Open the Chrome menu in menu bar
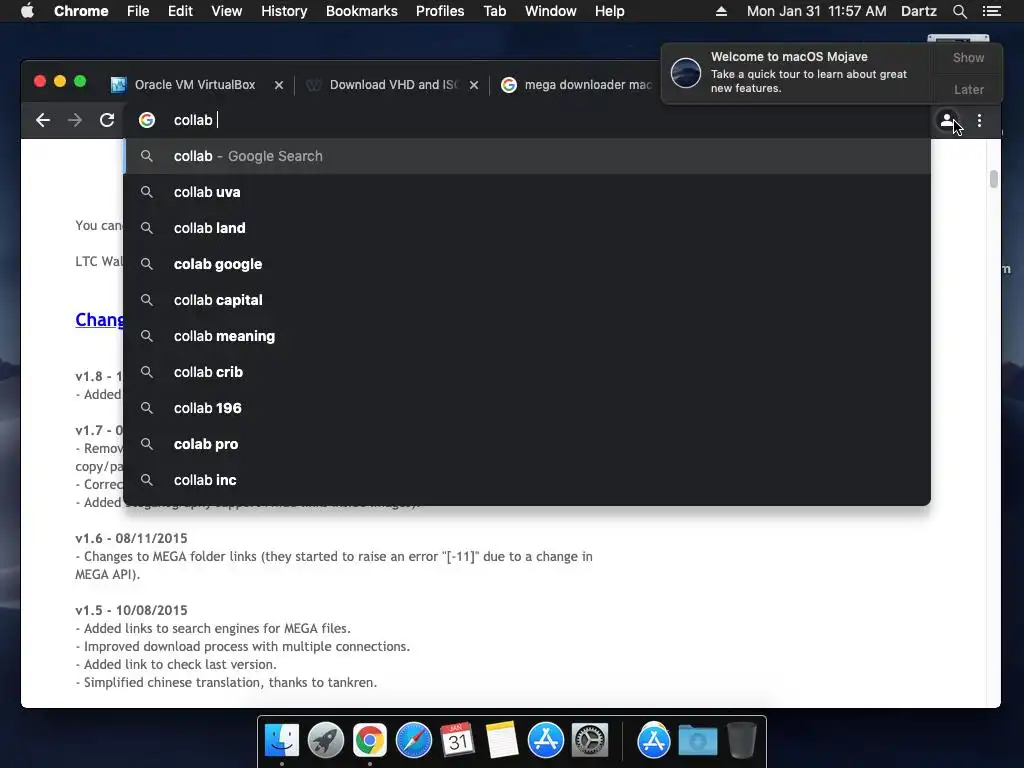This screenshot has height=768, width=1024. click(x=81, y=11)
